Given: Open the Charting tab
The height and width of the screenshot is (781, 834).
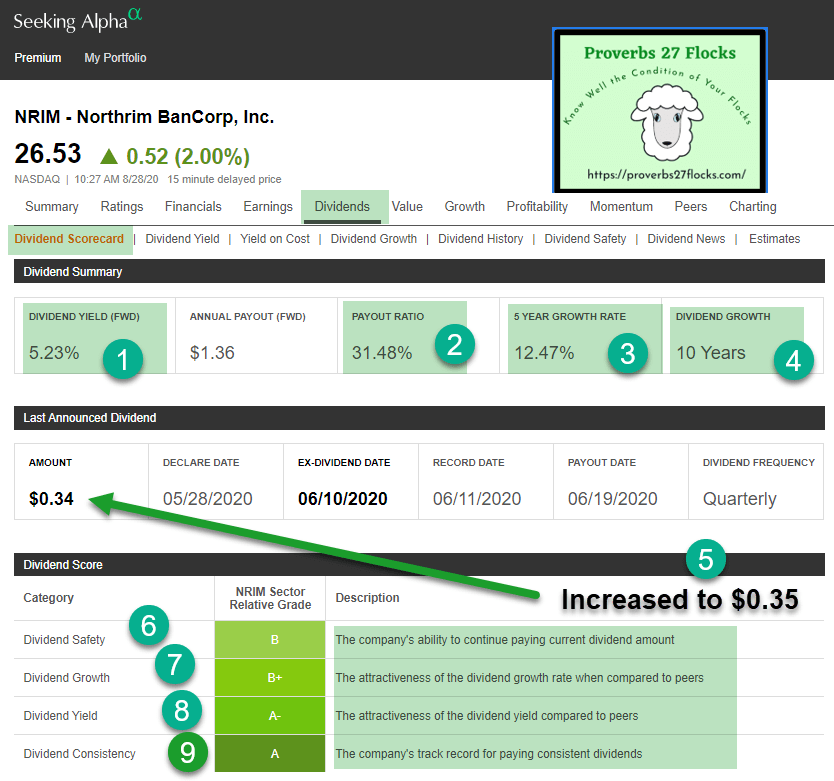Looking at the screenshot, I should click(x=753, y=207).
